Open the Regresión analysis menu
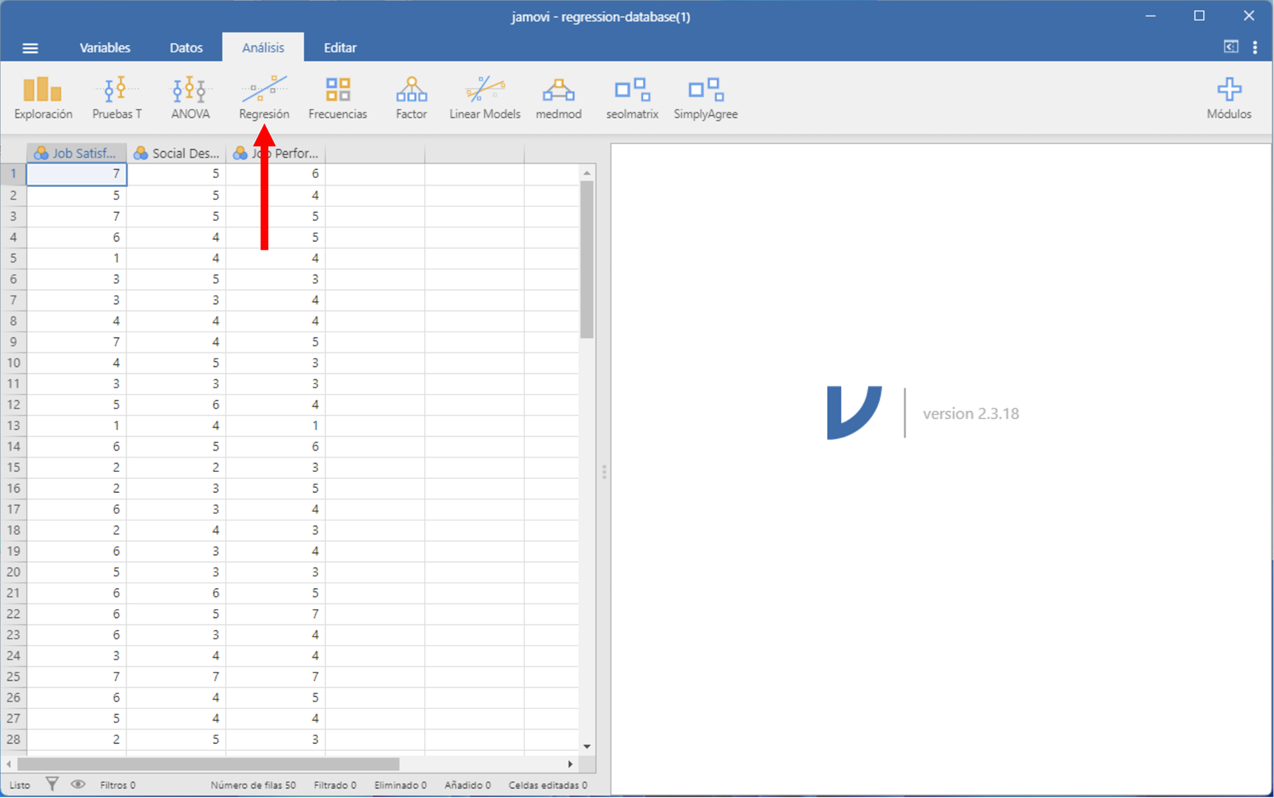Image resolution: width=1274 pixels, height=798 pixels. click(x=264, y=98)
